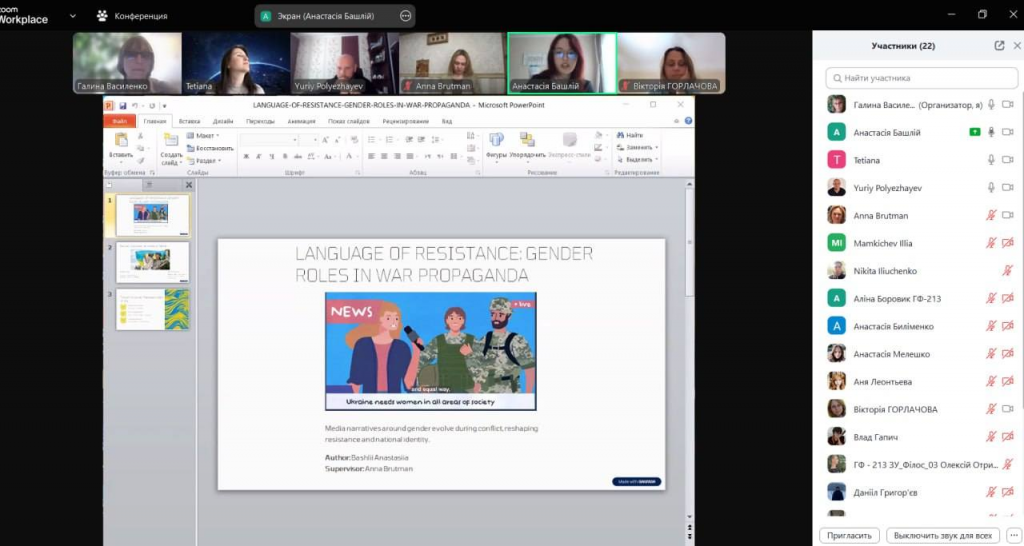The height and width of the screenshot is (546, 1024).
Task: Expand the Zoom Workplace dropdown arrow
Action: (72, 16)
